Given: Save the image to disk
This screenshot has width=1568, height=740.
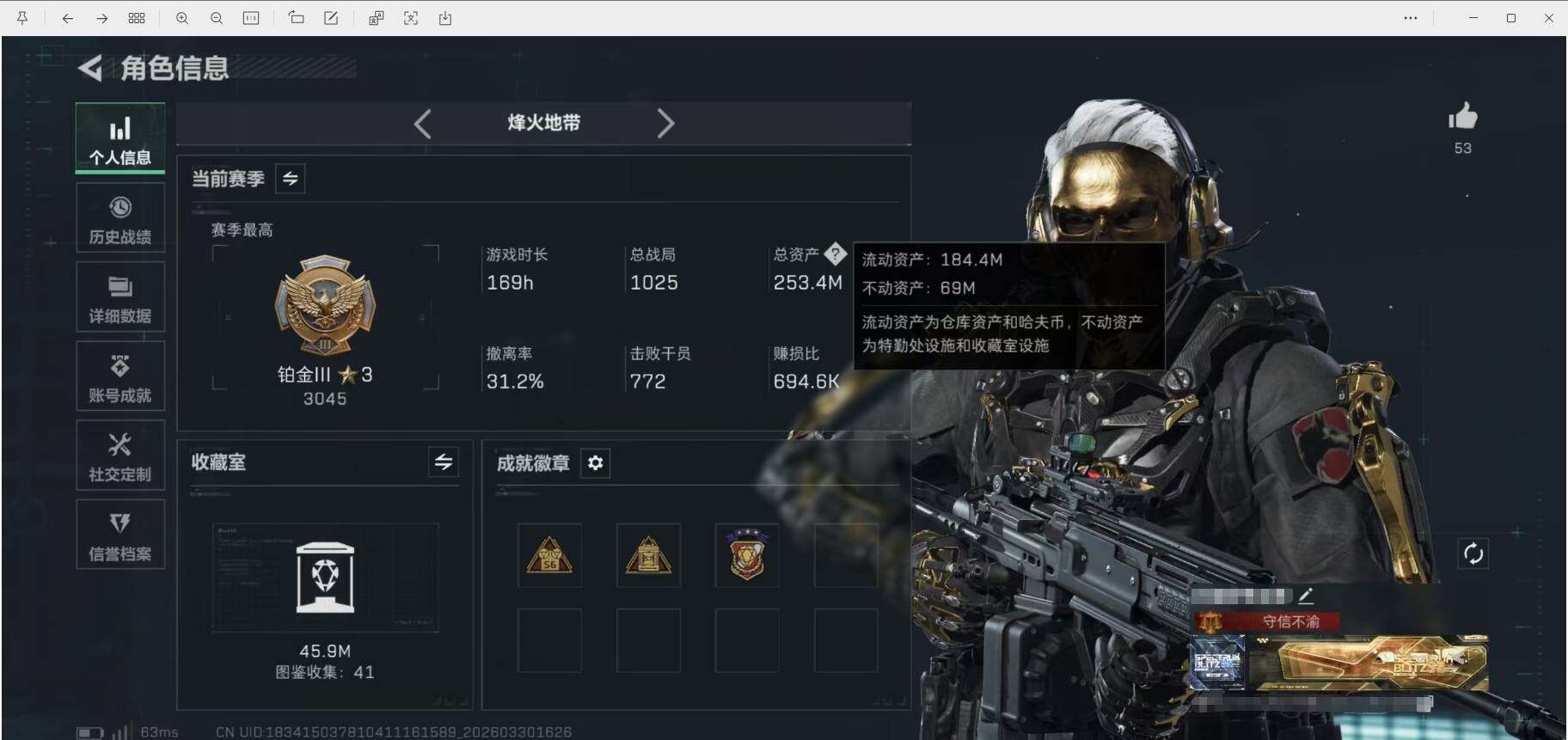Looking at the screenshot, I should [445, 18].
